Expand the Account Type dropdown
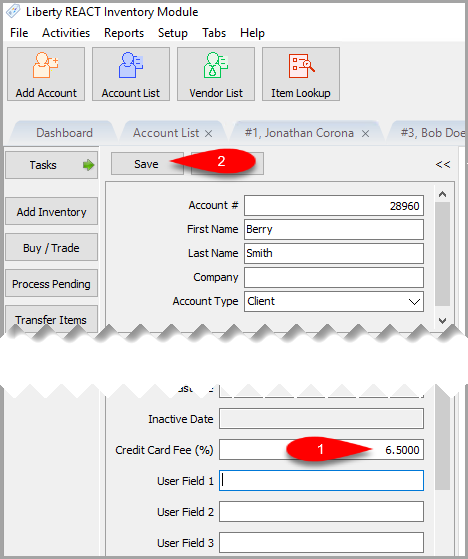 414,302
